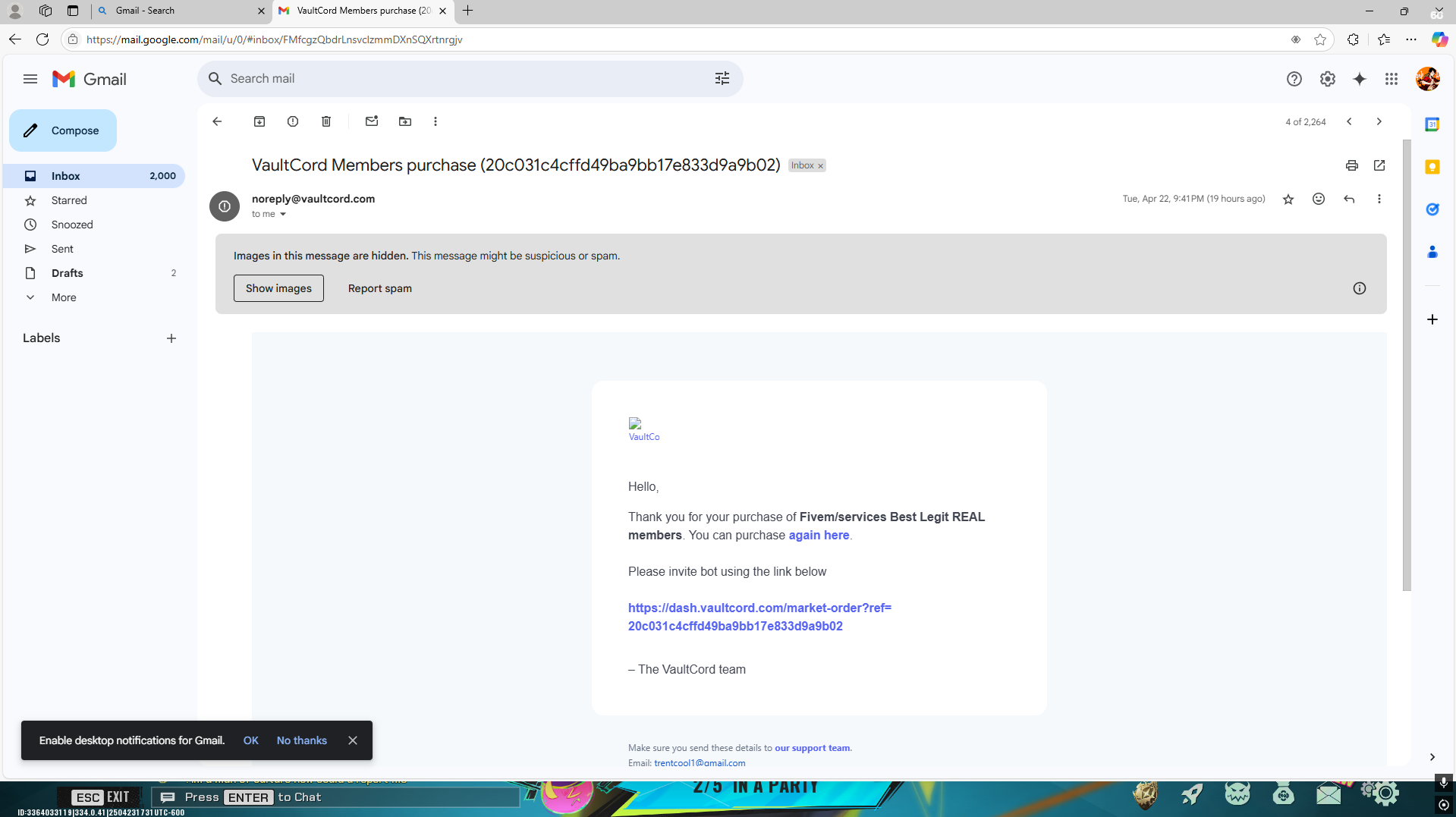
Task: Toggle the main menu hamburger
Action: point(30,79)
